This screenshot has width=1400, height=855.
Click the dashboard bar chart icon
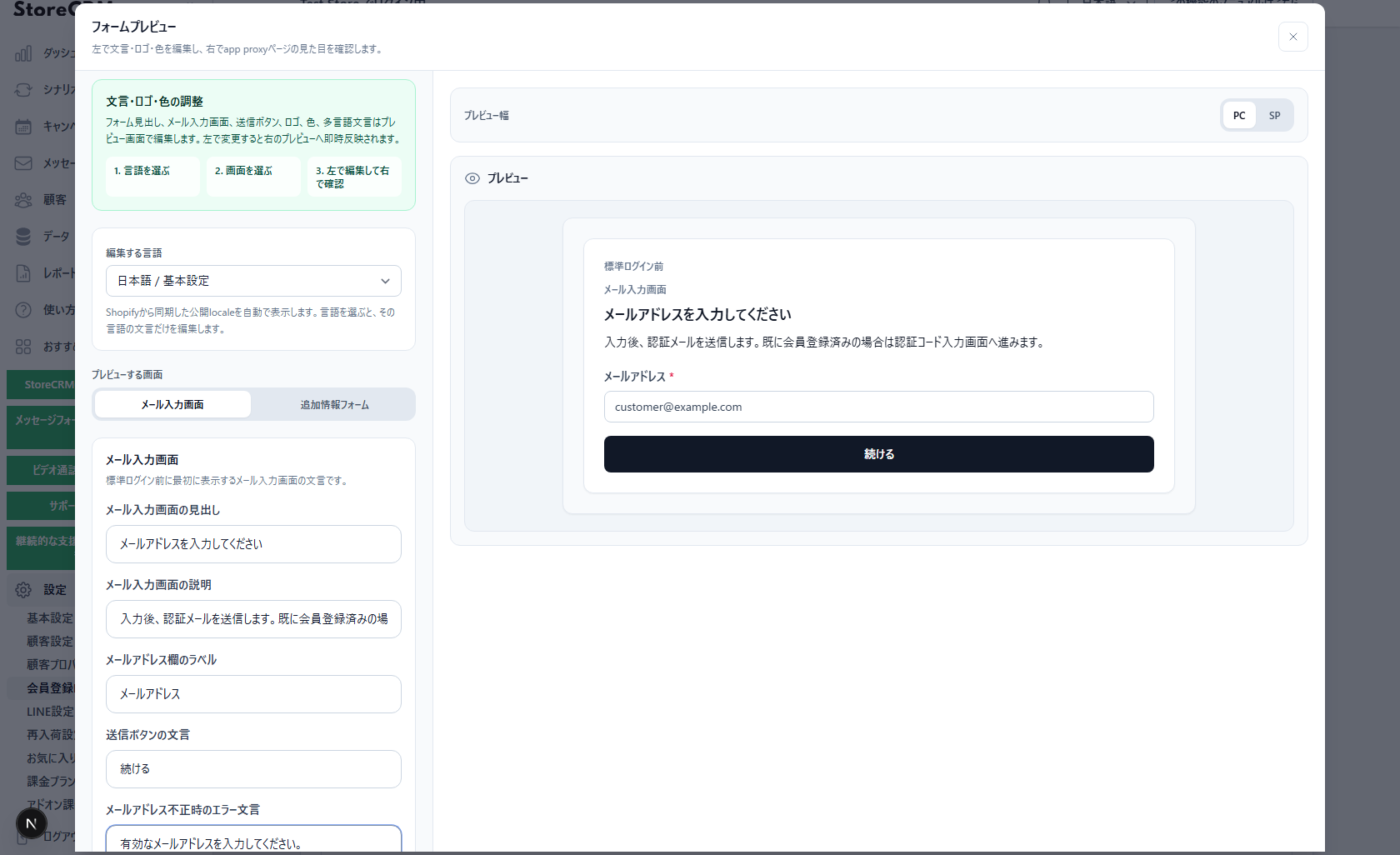tap(23, 53)
